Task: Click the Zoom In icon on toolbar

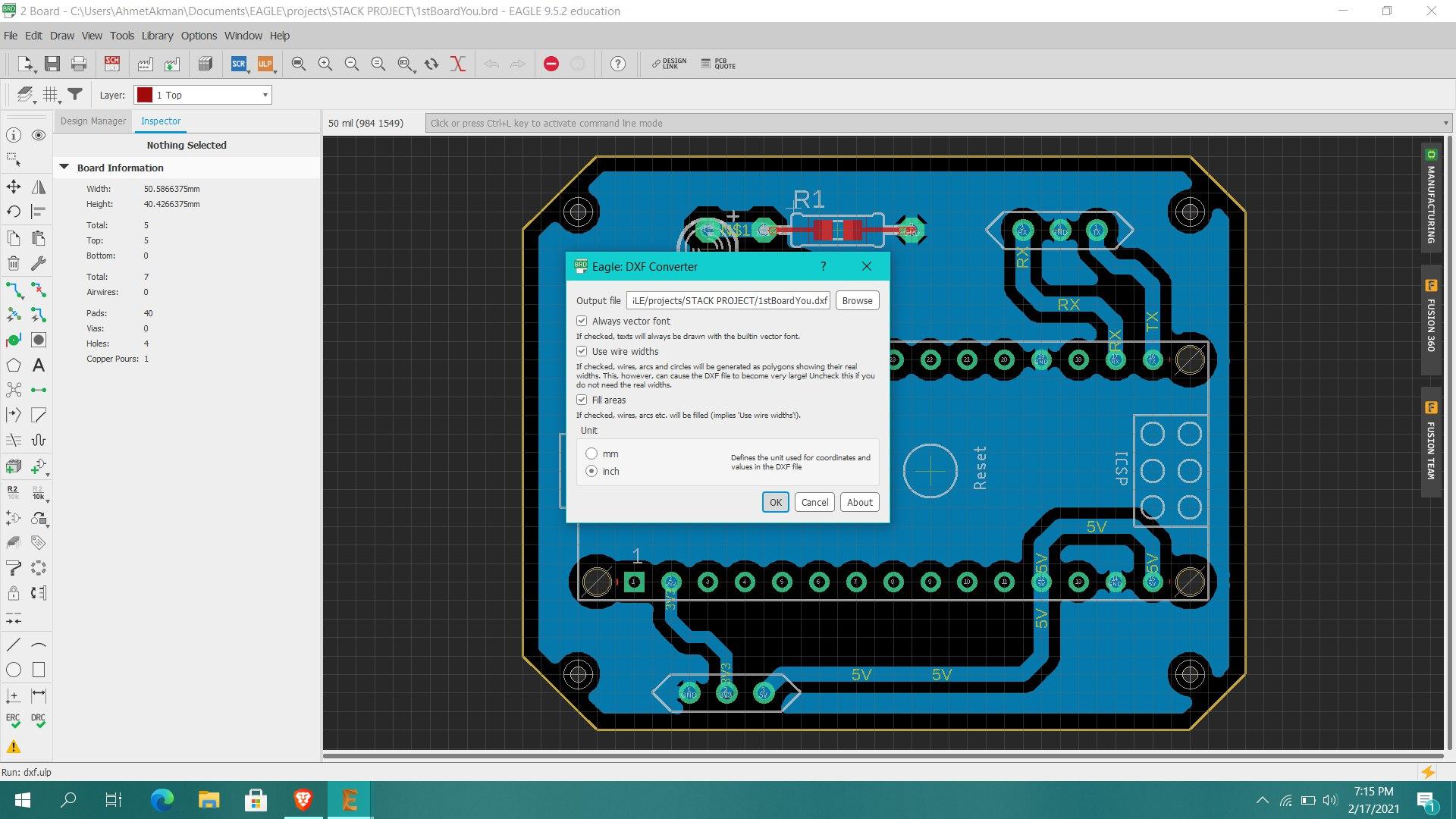Action: pos(325,63)
